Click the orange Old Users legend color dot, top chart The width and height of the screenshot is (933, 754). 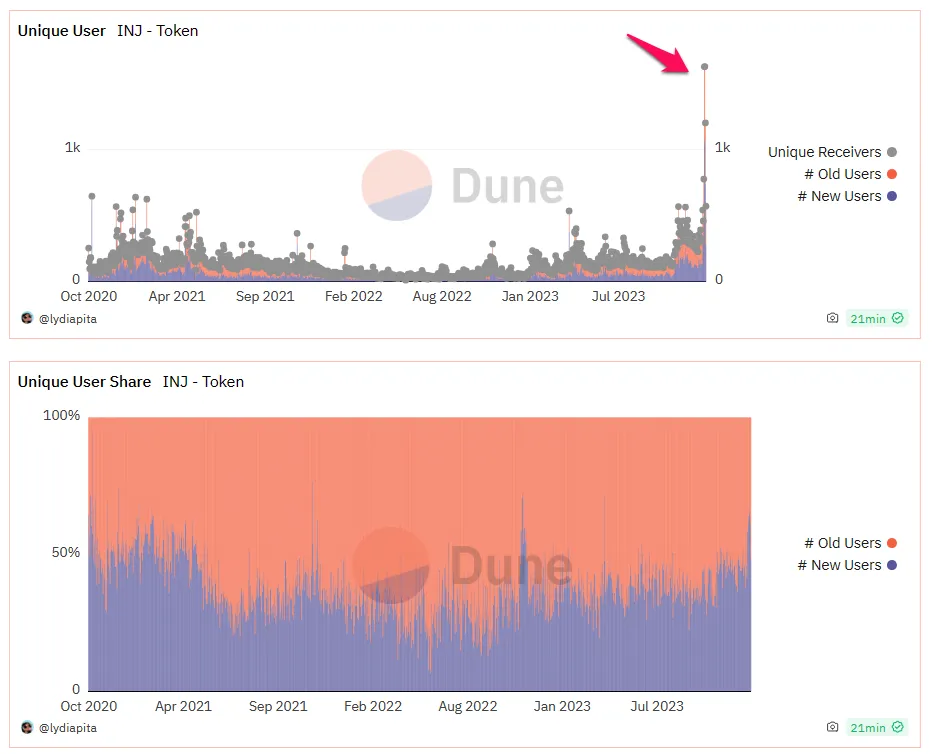891,174
